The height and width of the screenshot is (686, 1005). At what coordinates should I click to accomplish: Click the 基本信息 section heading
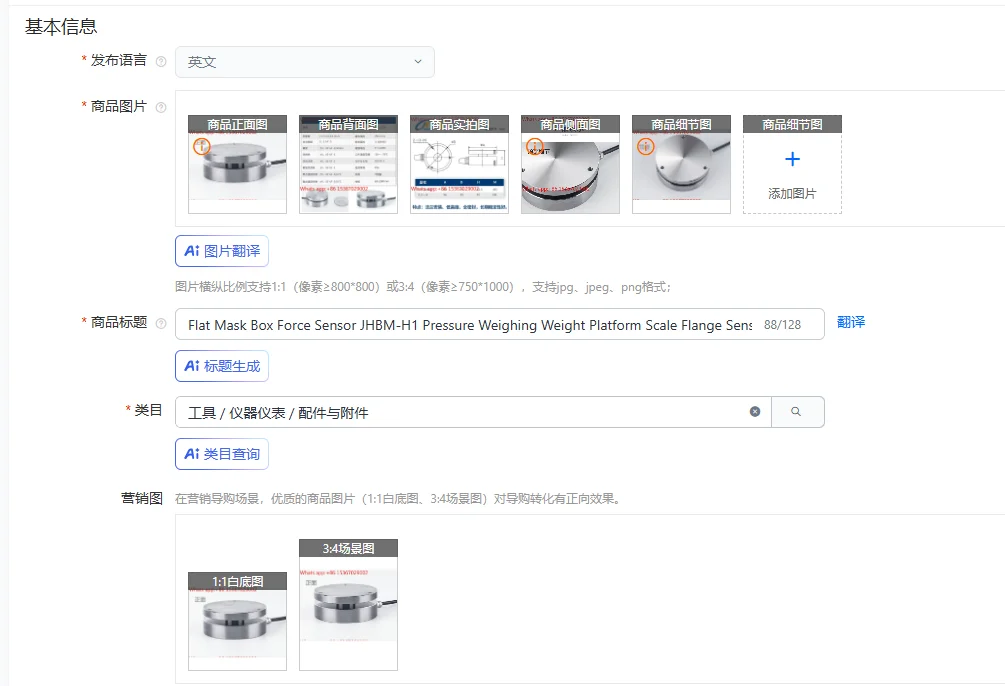click(61, 27)
